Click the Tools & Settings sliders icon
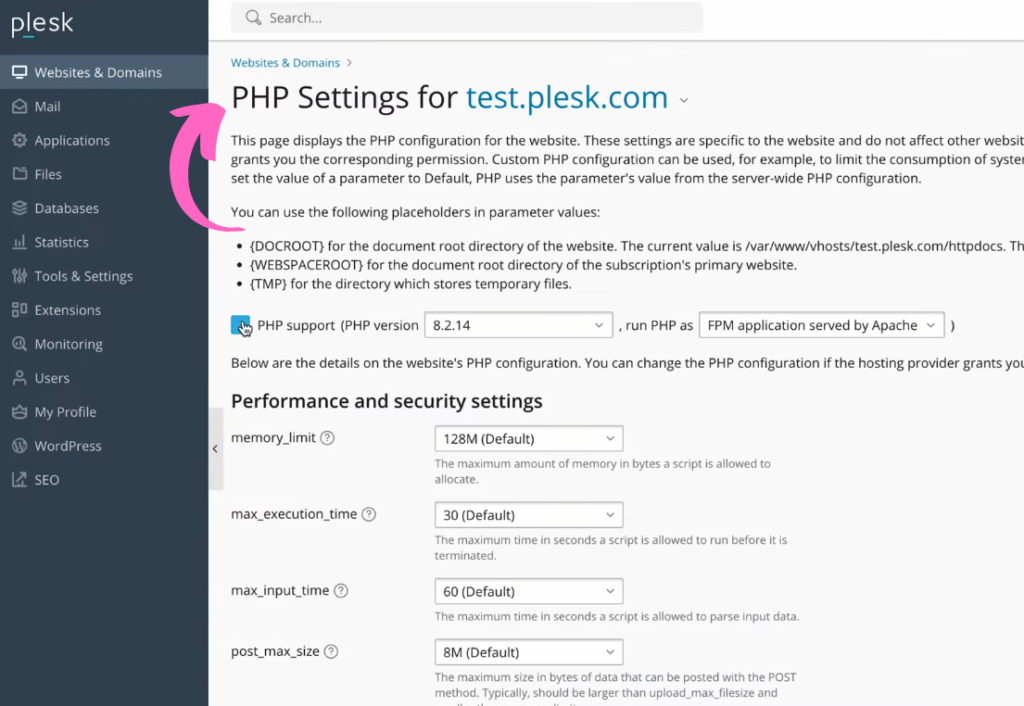The height and width of the screenshot is (706, 1024). pyautogui.click(x=20, y=276)
